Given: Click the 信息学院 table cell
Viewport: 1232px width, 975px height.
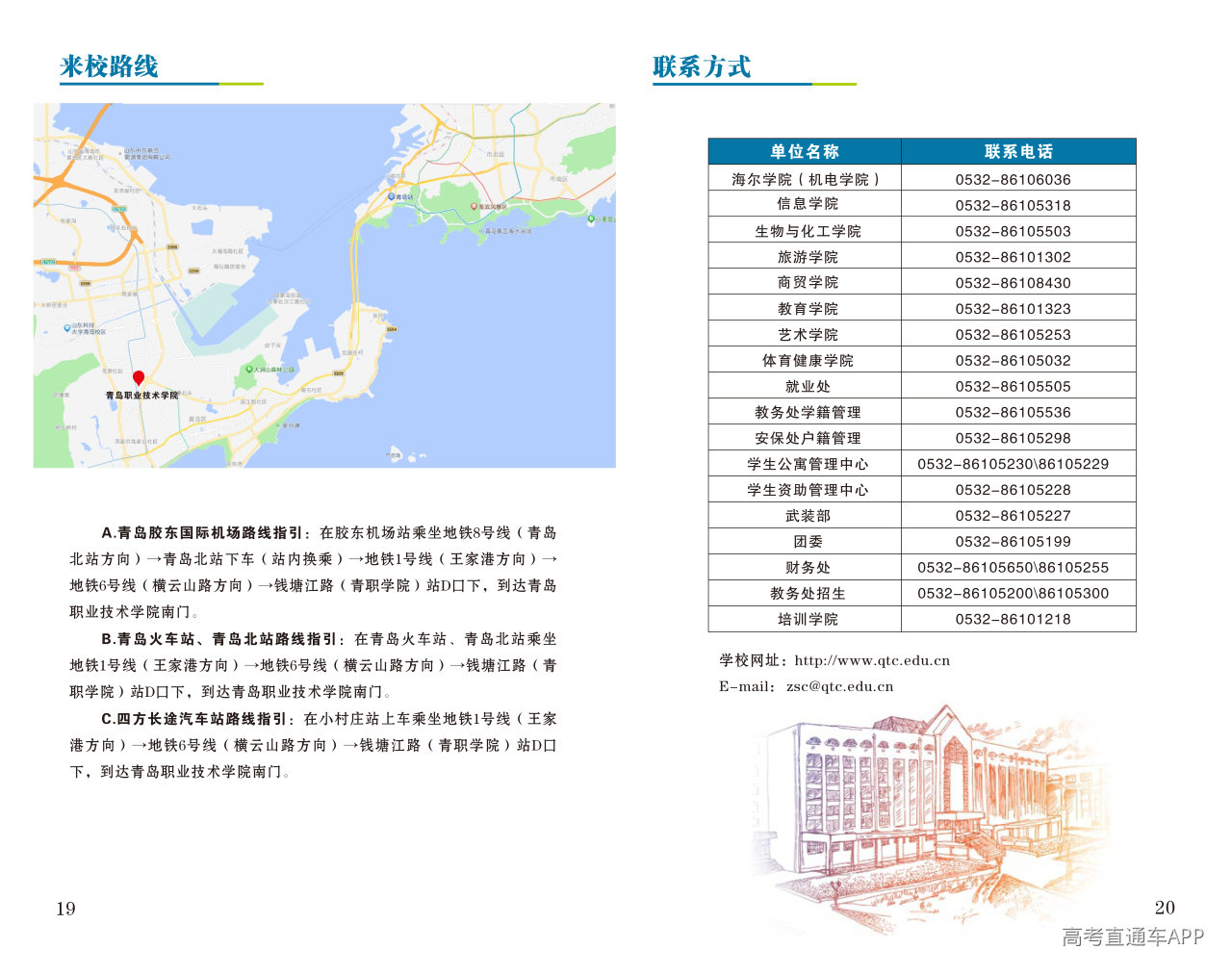Looking at the screenshot, I should point(807,204).
